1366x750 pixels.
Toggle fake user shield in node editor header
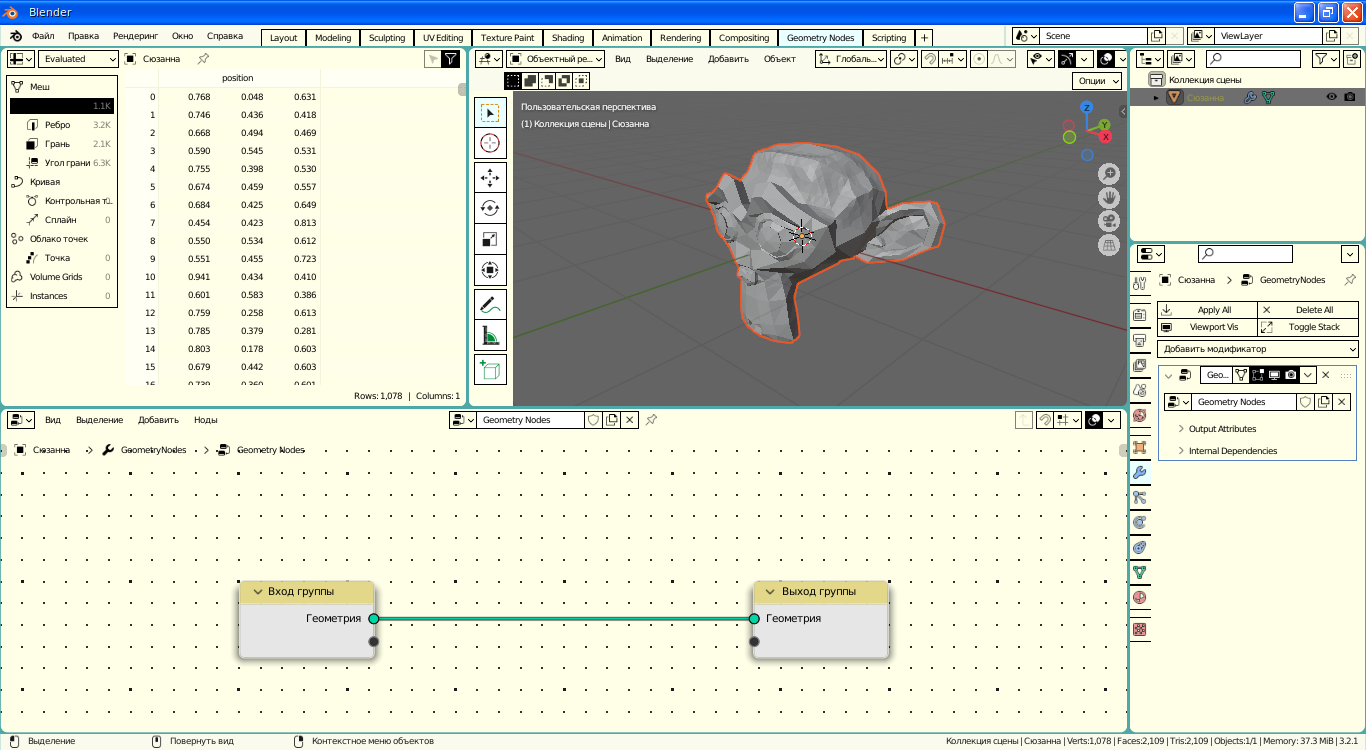point(593,420)
